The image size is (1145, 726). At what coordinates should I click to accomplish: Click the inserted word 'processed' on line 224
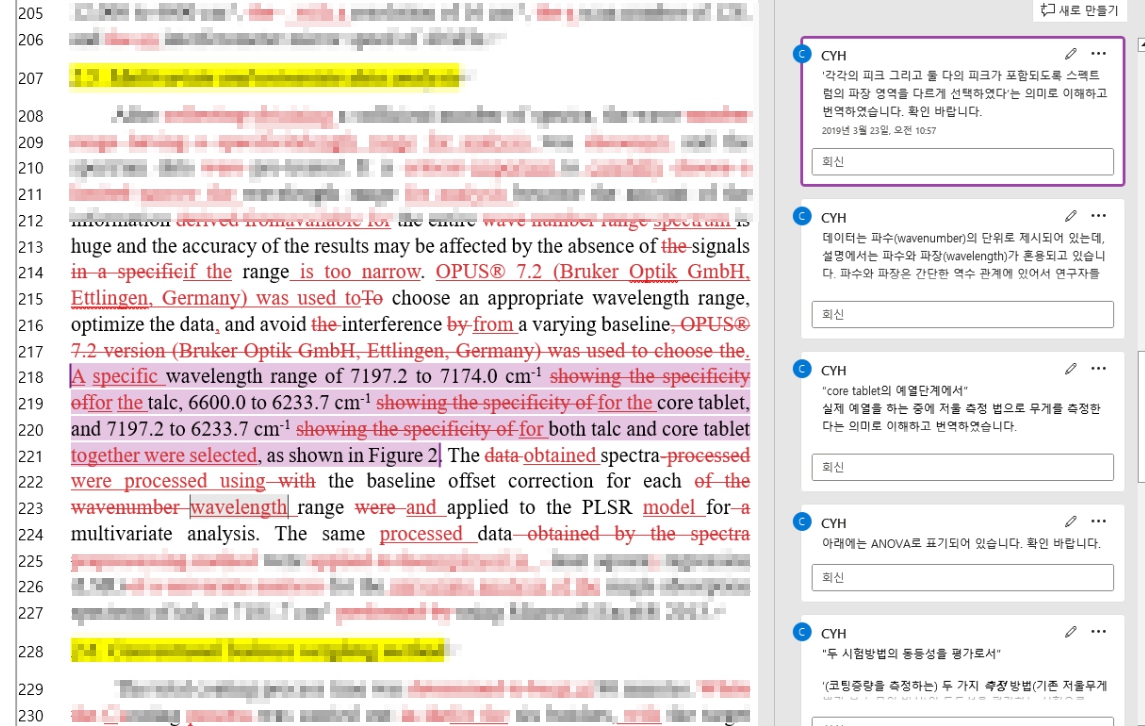coord(421,534)
